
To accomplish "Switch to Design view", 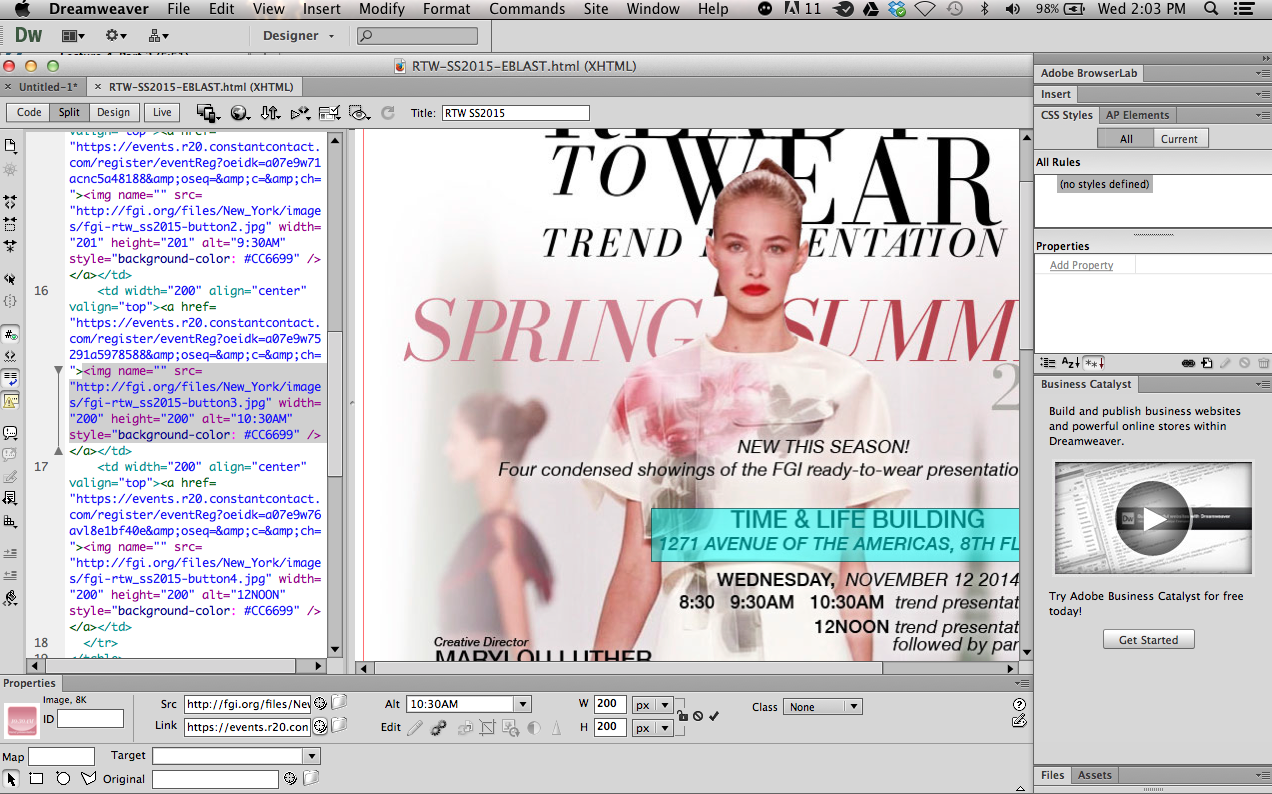I will (x=113, y=113).
